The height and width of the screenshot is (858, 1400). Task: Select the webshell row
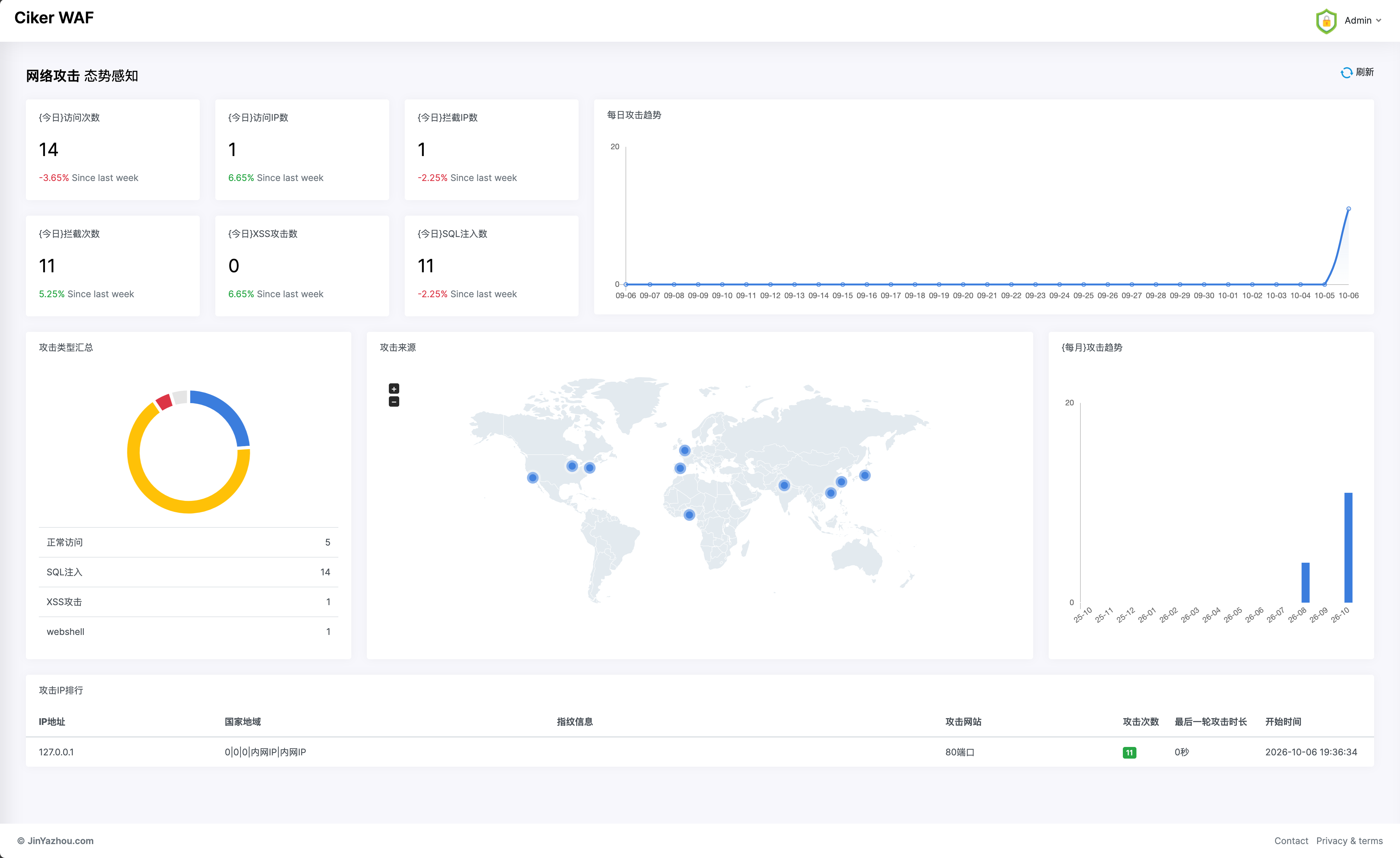[x=188, y=631]
